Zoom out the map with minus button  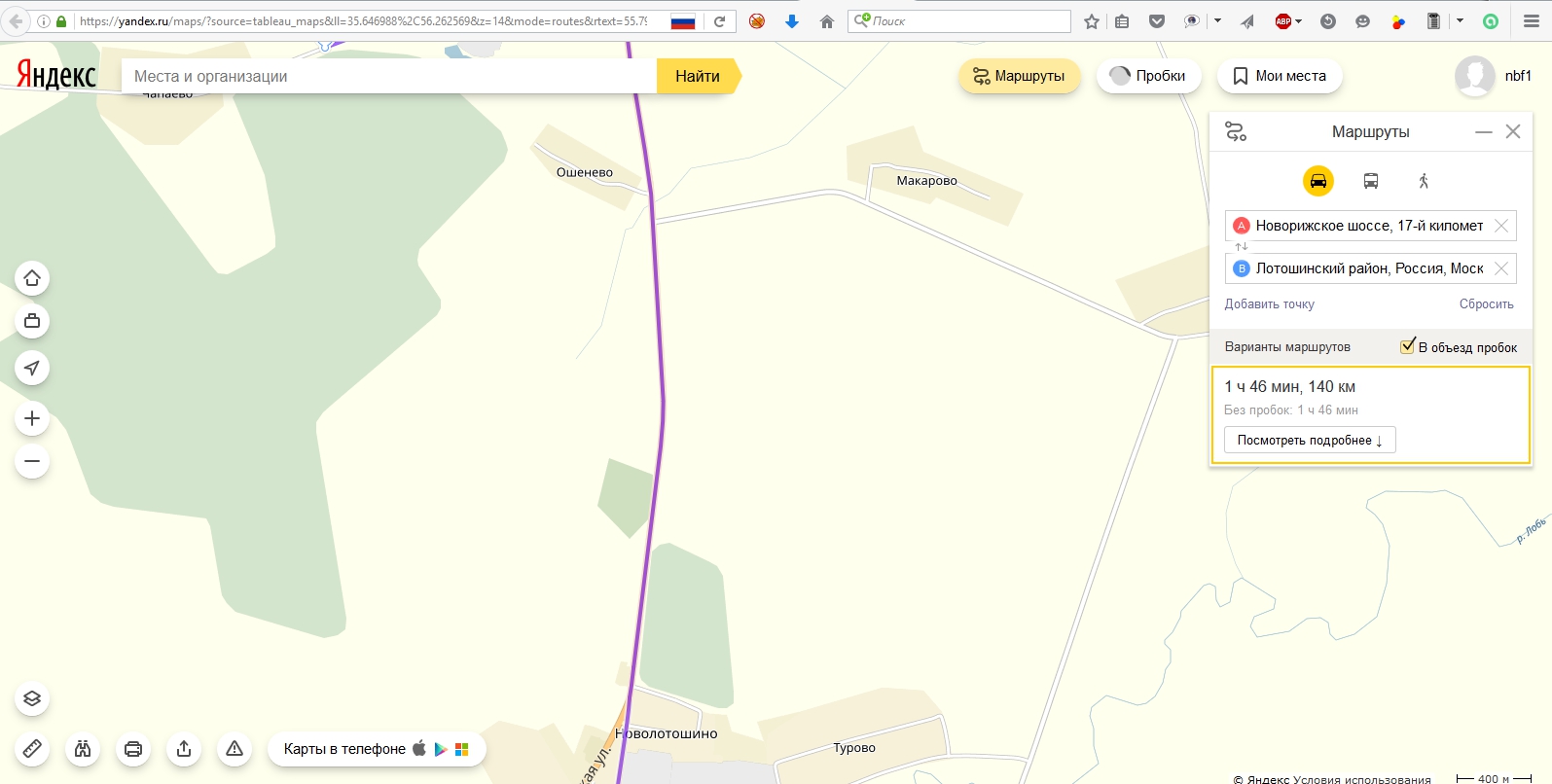tap(32, 461)
